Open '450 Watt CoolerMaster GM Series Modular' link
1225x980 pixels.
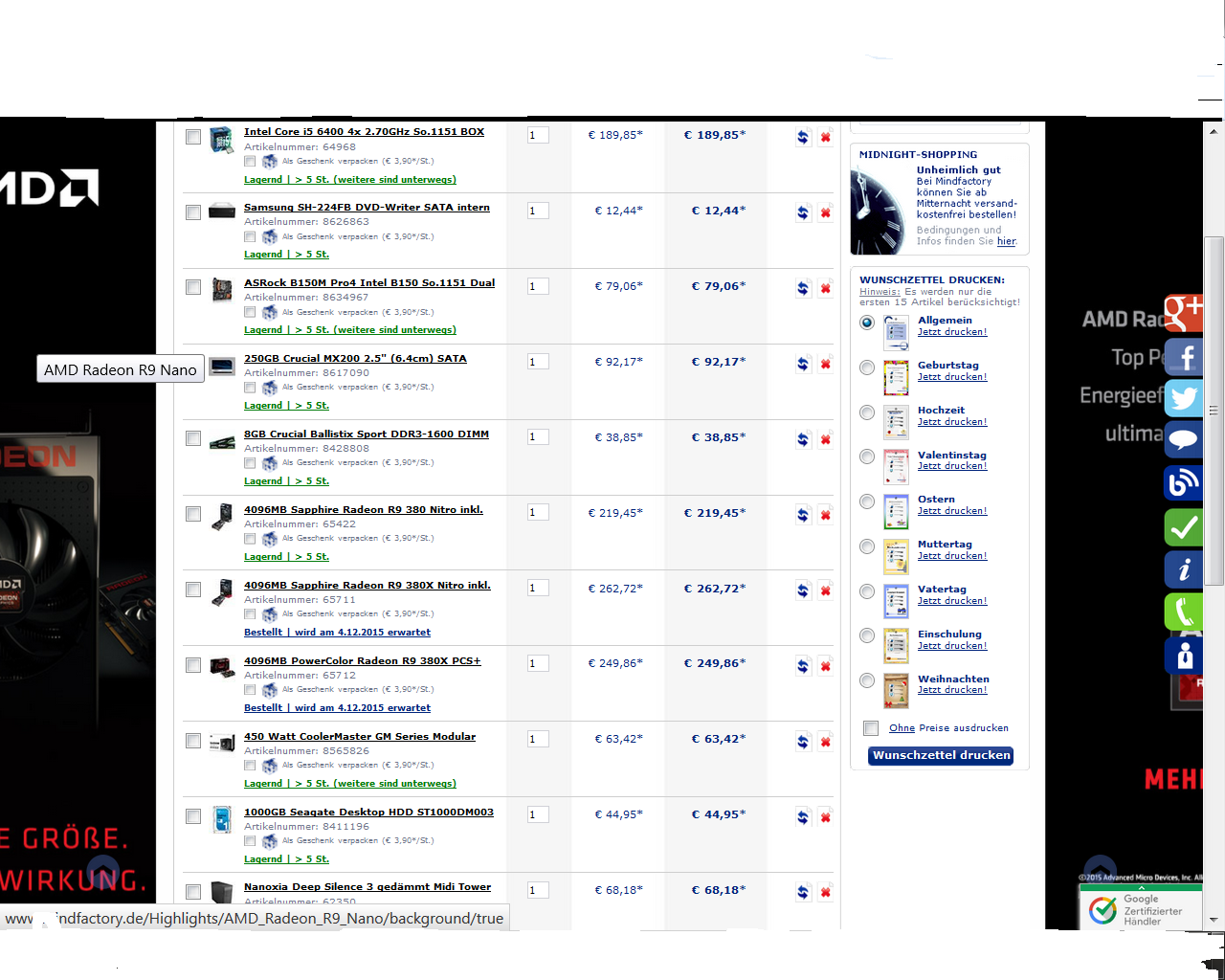[x=360, y=737]
